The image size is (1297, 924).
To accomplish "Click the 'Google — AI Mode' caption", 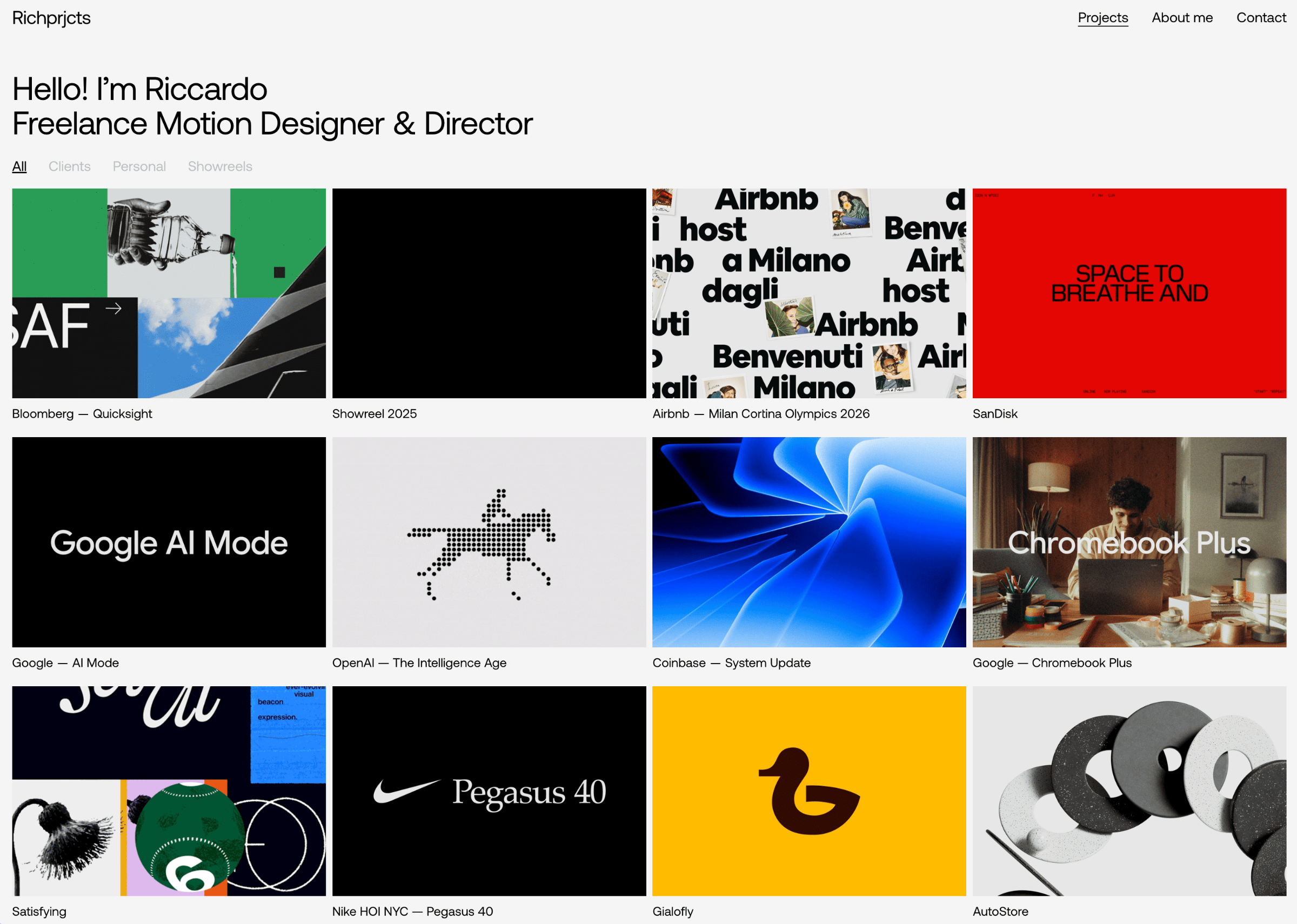I will (x=65, y=663).
